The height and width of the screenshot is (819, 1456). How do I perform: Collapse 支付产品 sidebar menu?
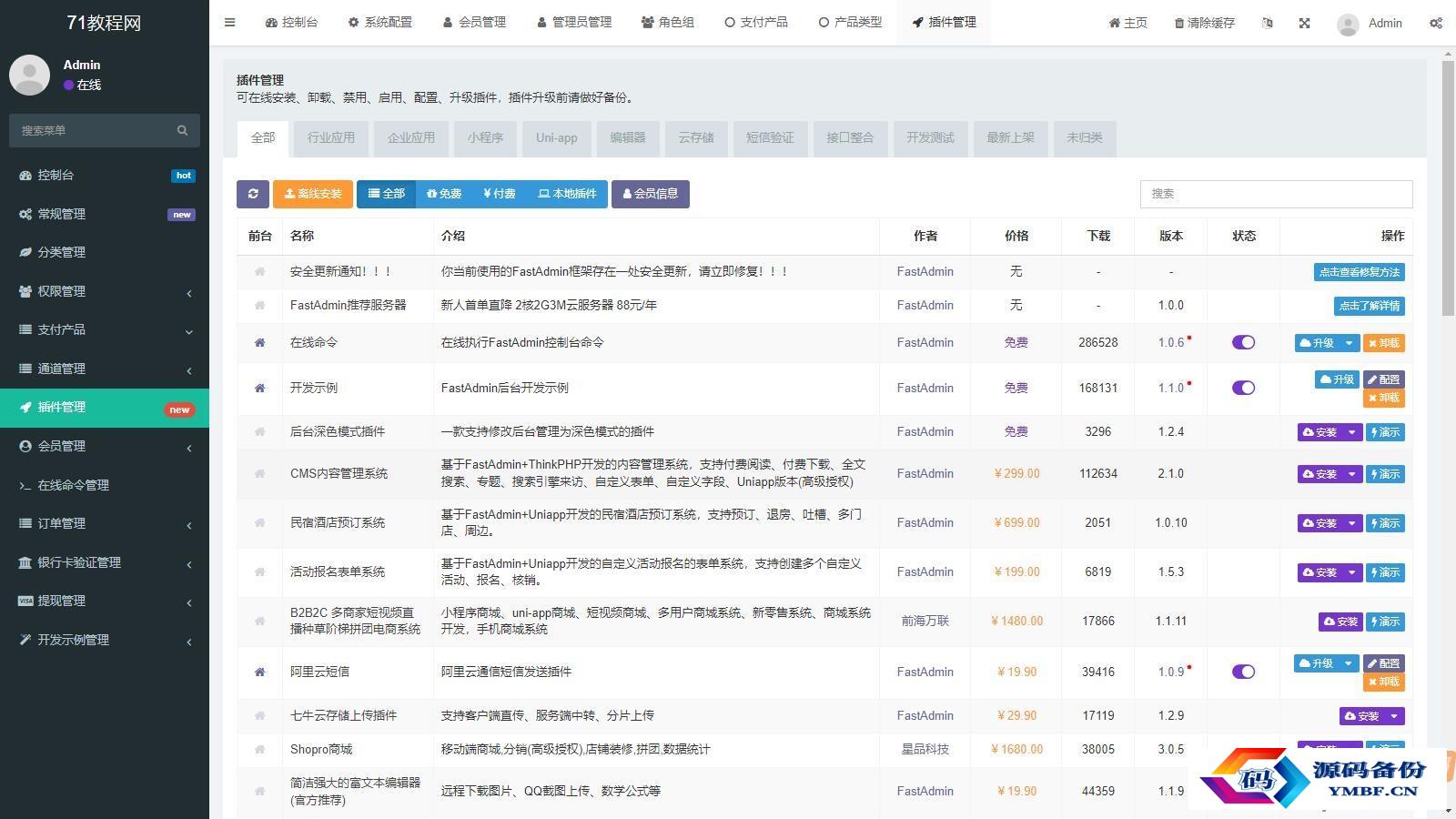[105, 329]
